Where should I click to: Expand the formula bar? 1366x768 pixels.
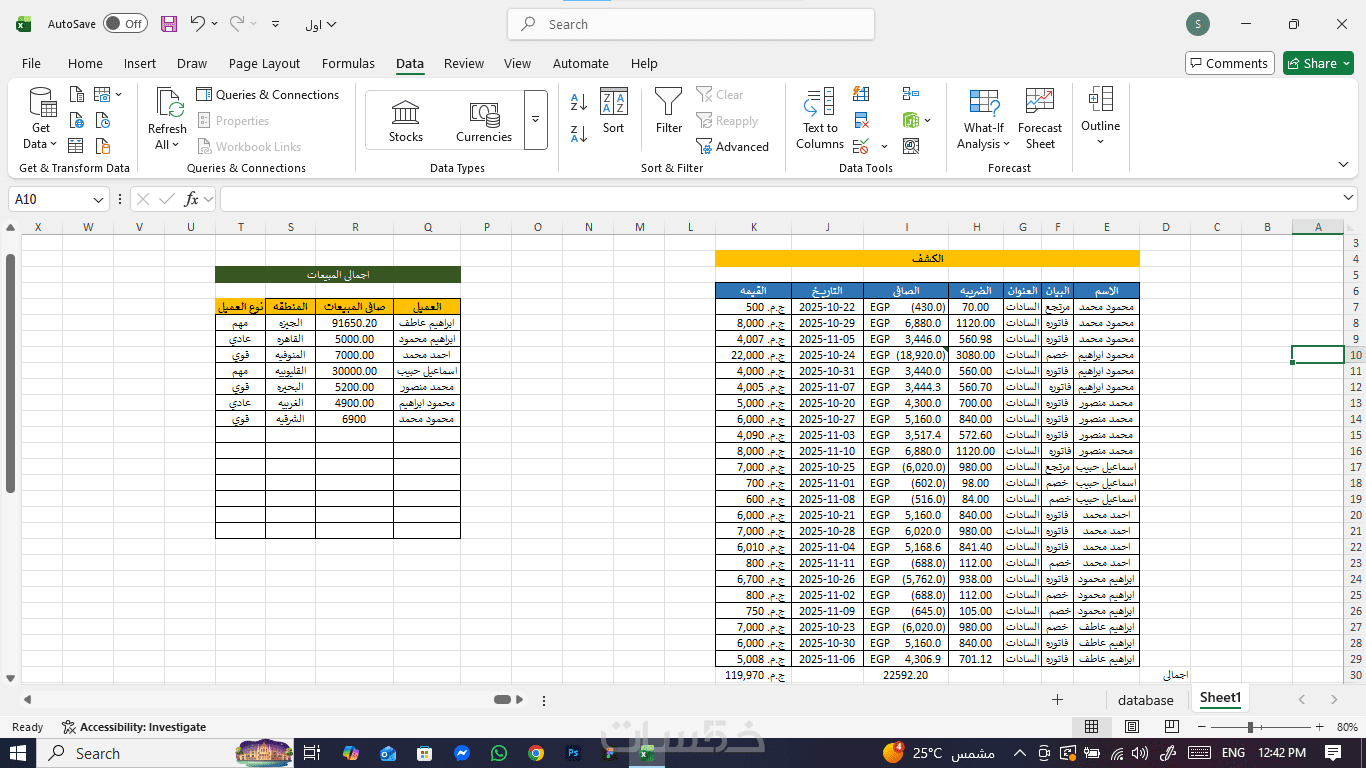(1349, 199)
